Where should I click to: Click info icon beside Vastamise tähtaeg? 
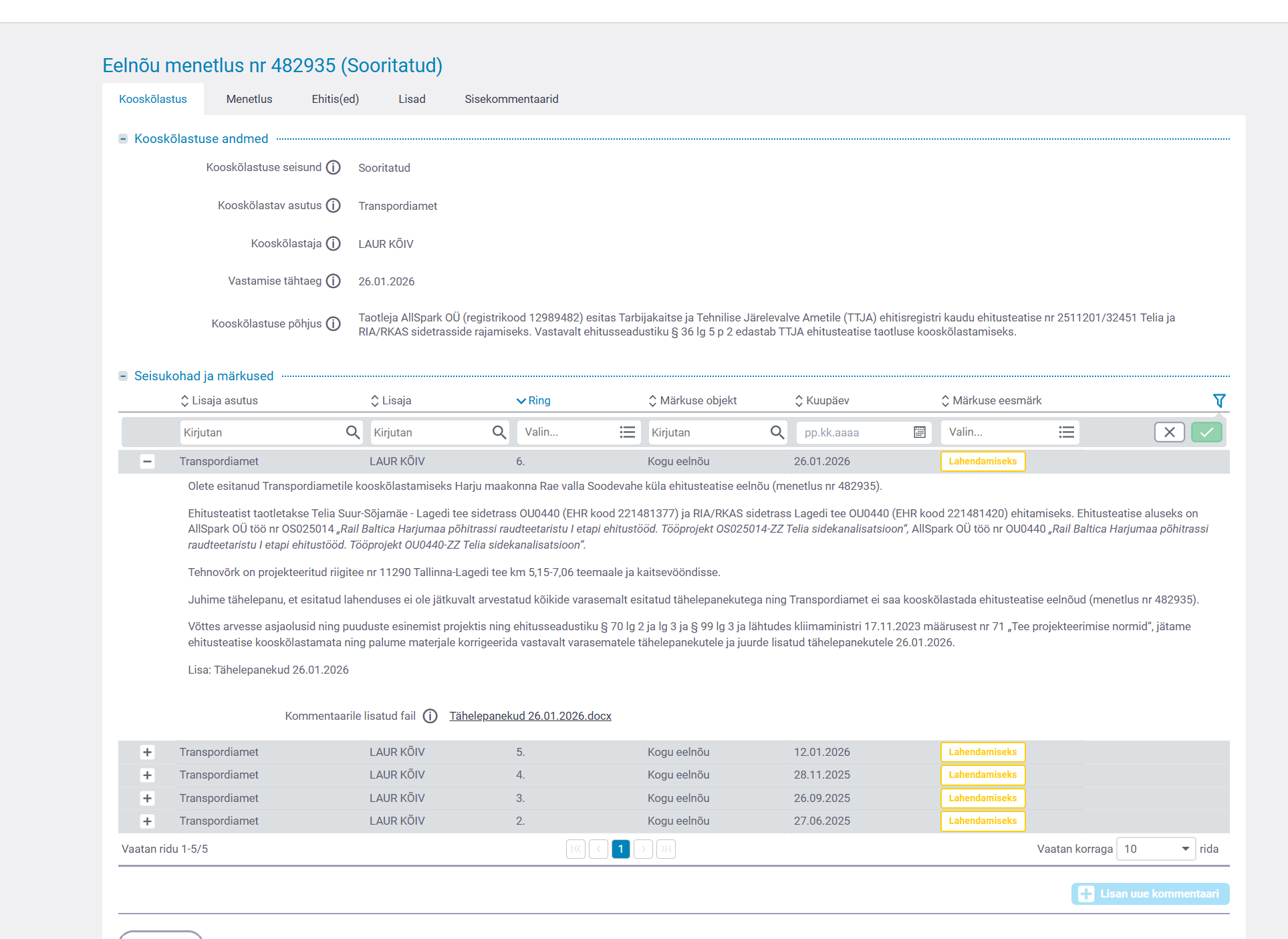tap(333, 281)
